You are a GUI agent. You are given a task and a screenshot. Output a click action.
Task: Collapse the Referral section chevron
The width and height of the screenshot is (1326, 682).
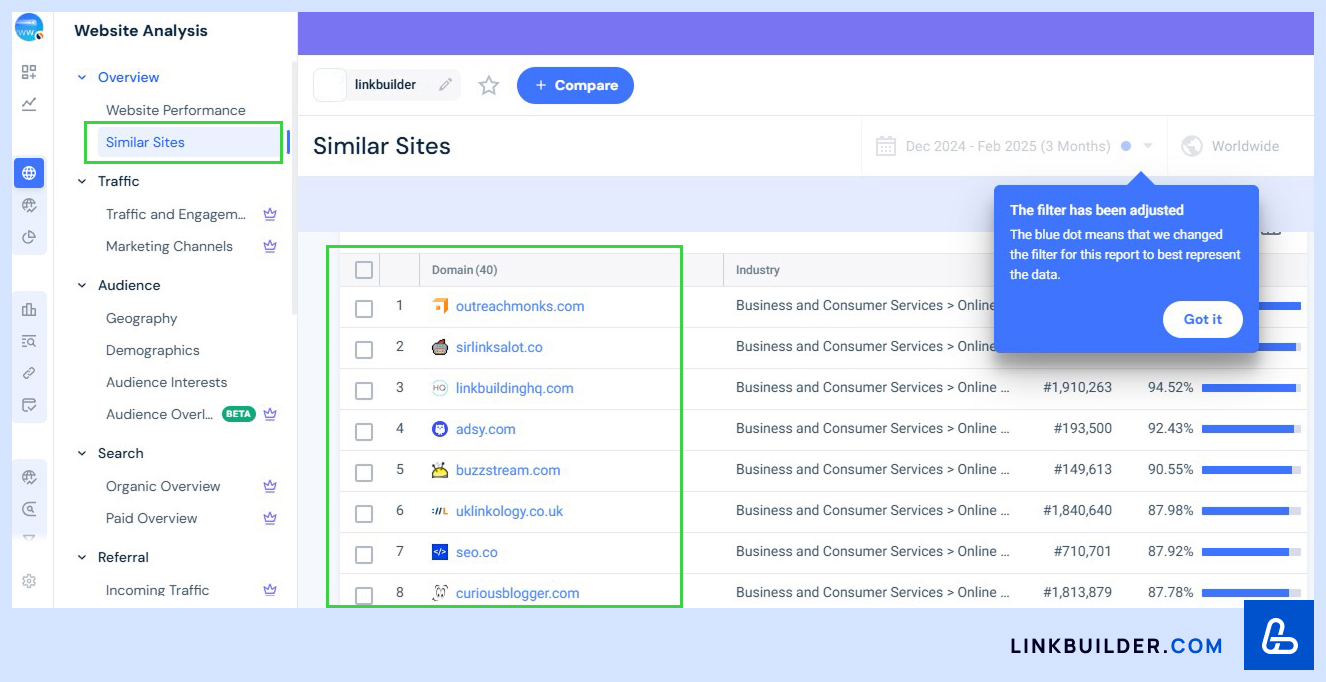pyautogui.click(x=82, y=557)
